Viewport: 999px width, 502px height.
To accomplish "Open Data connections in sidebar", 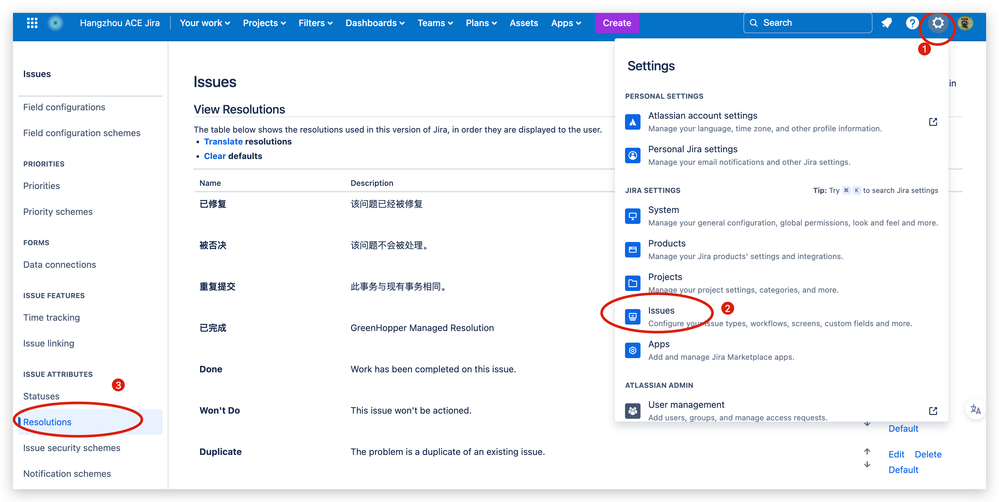I will [60, 264].
